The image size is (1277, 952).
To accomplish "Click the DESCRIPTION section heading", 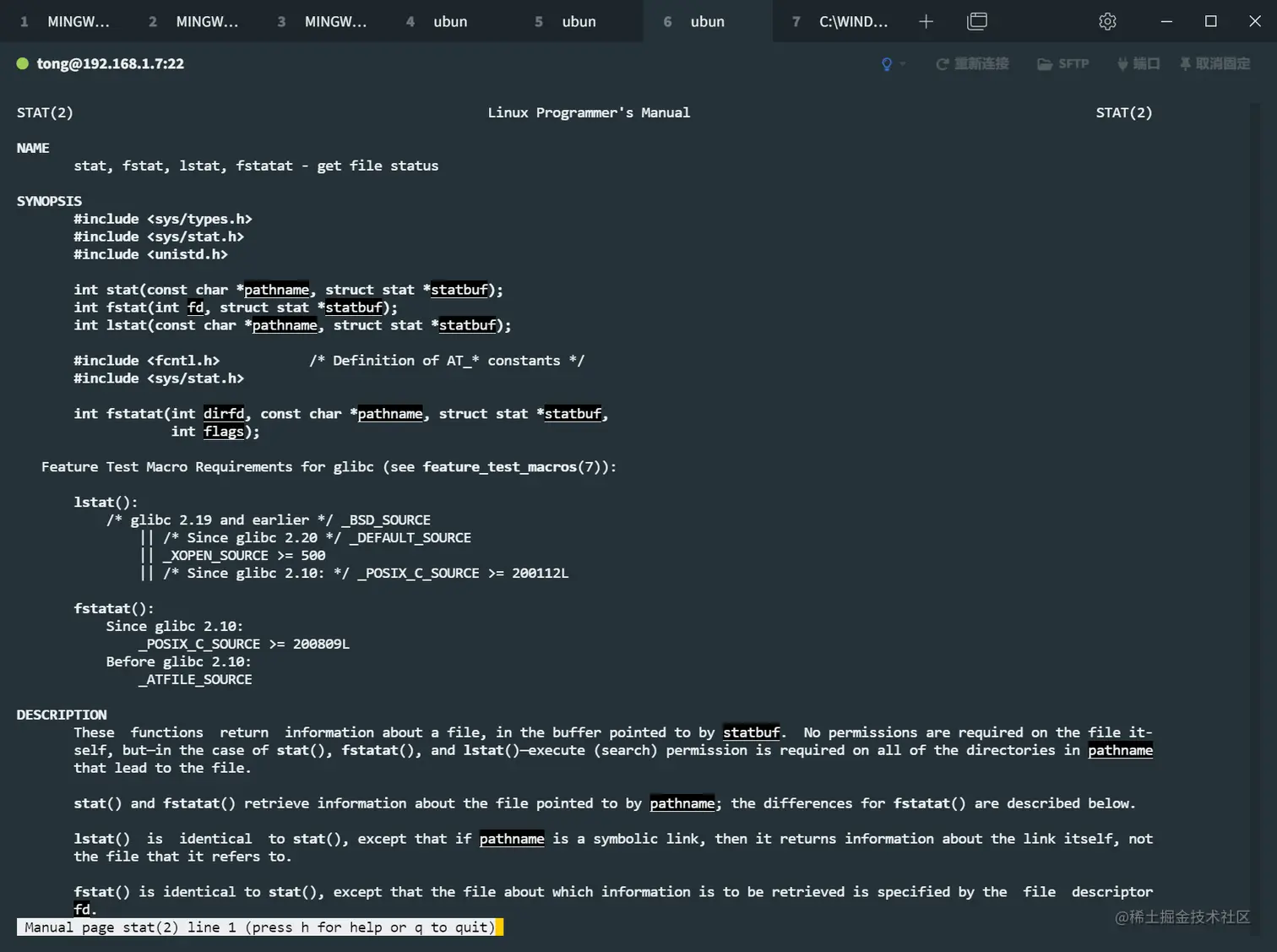I will click(x=62, y=715).
